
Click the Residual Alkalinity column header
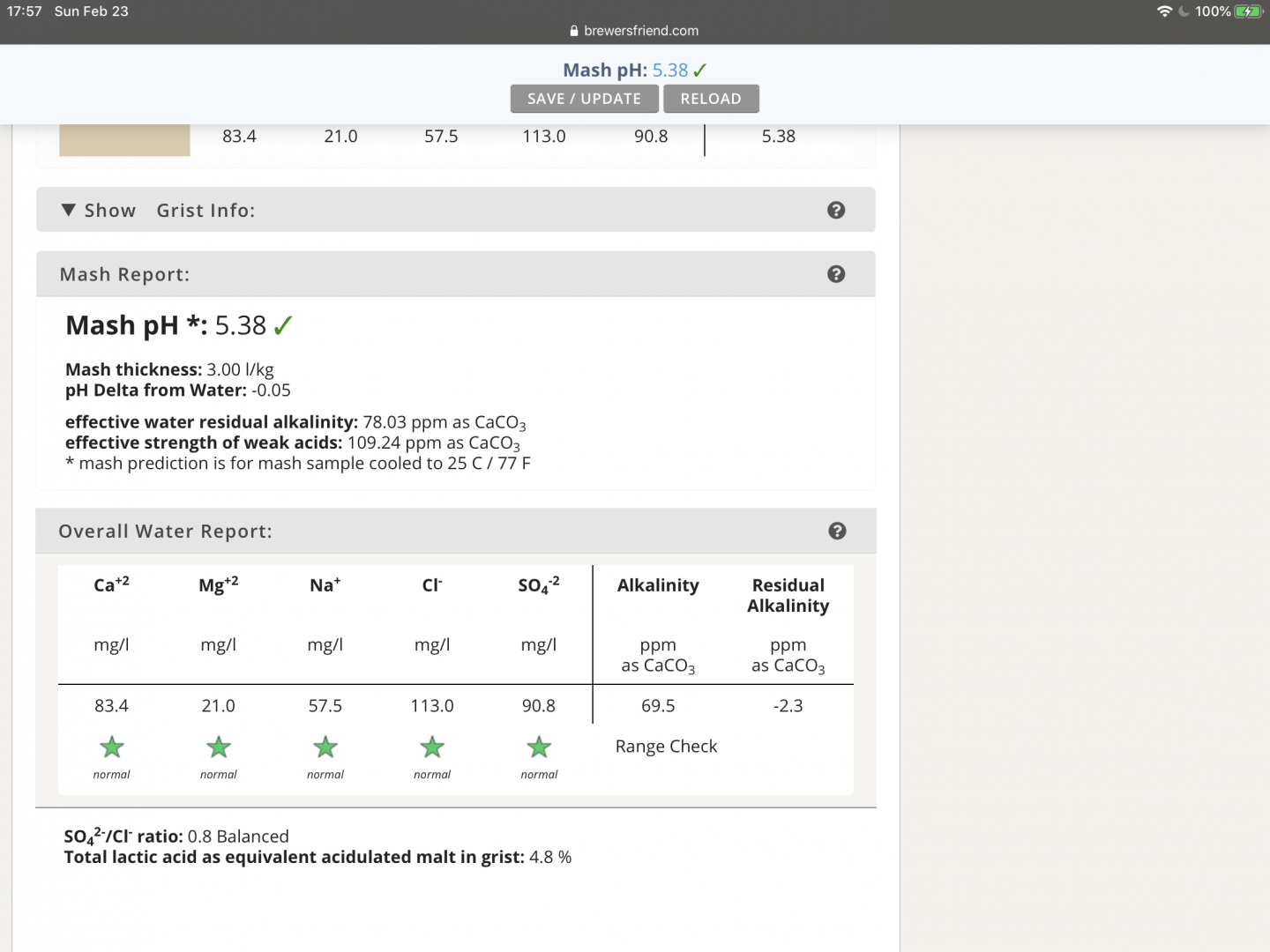[x=788, y=595]
